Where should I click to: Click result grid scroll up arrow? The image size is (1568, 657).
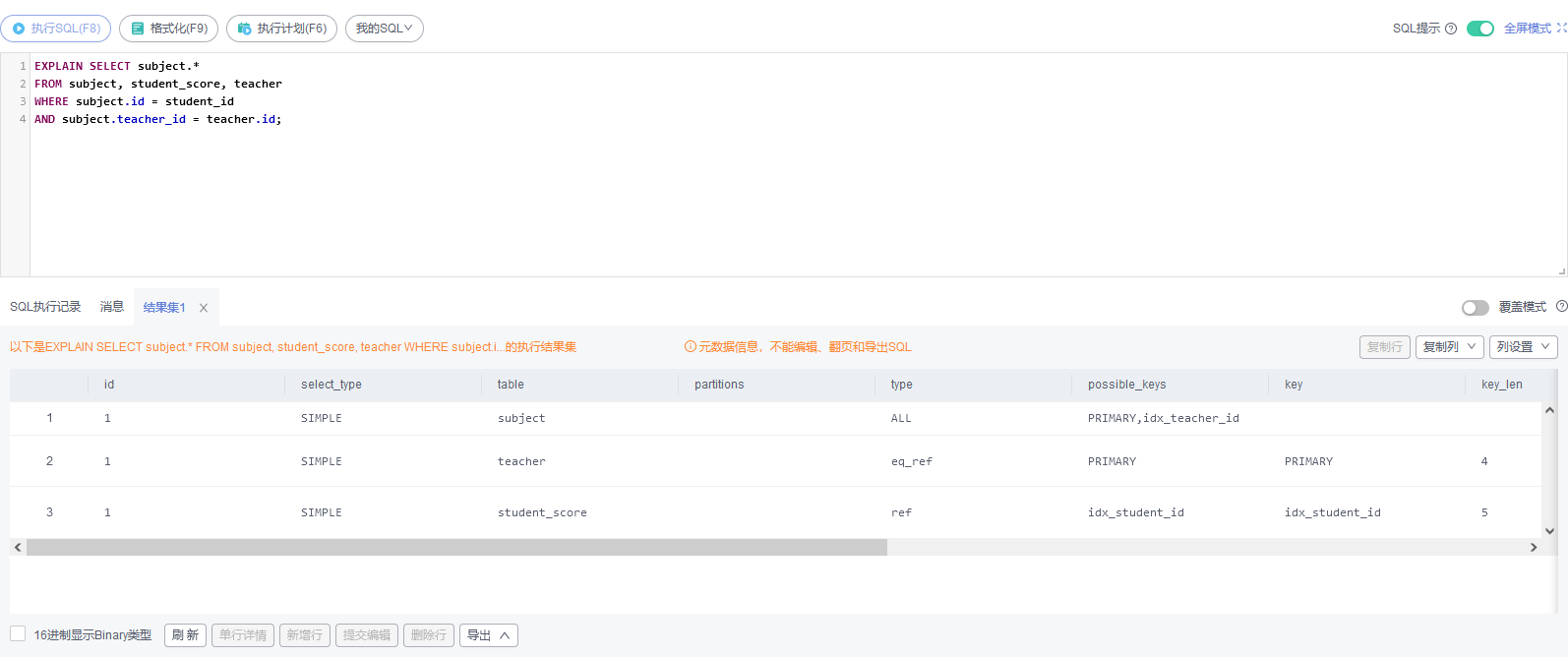point(1550,410)
